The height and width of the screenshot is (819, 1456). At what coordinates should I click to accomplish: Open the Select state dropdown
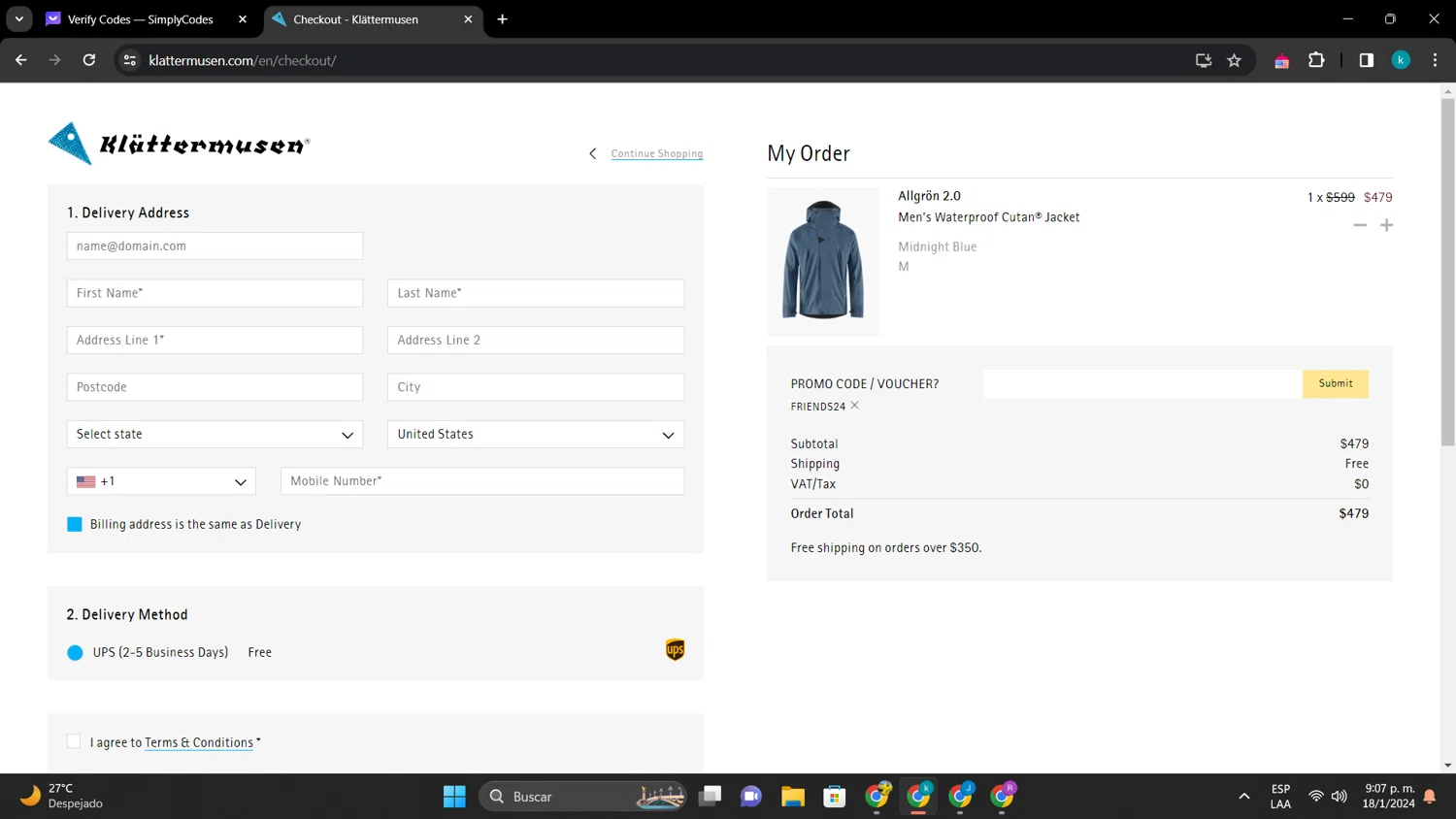215,434
